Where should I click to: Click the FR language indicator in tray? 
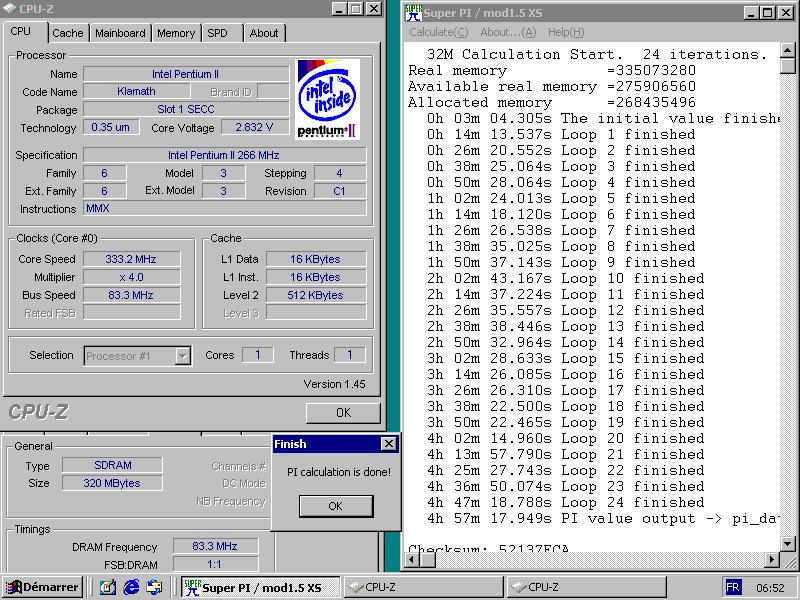tap(733, 587)
